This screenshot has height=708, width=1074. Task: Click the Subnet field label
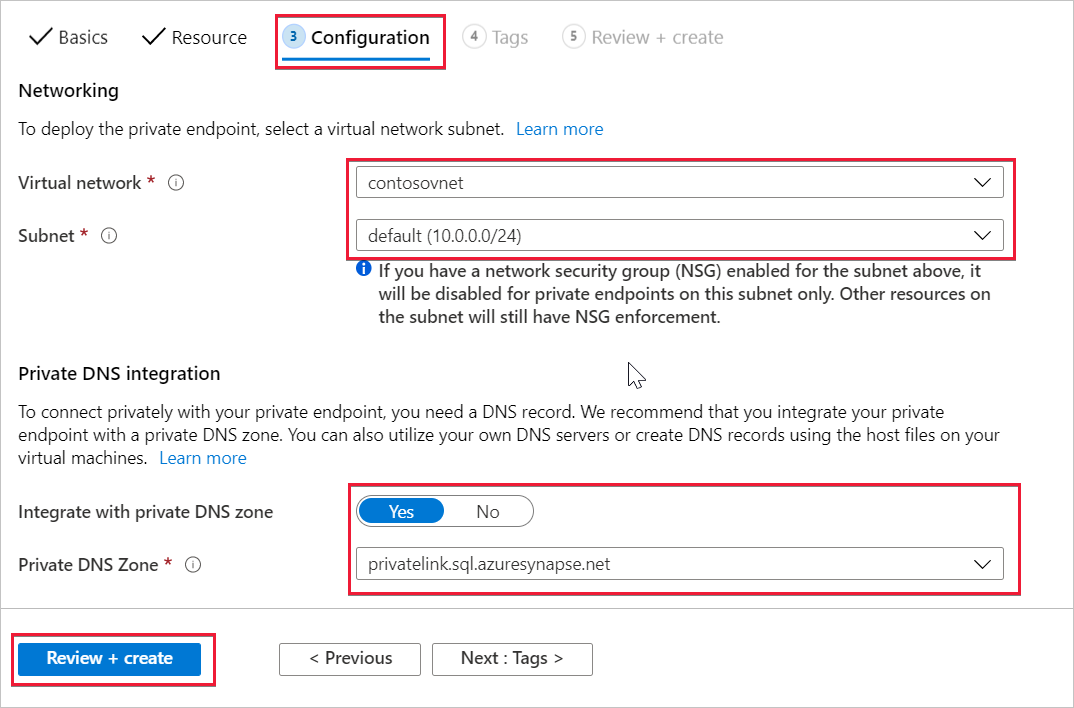[x=46, y=236]
